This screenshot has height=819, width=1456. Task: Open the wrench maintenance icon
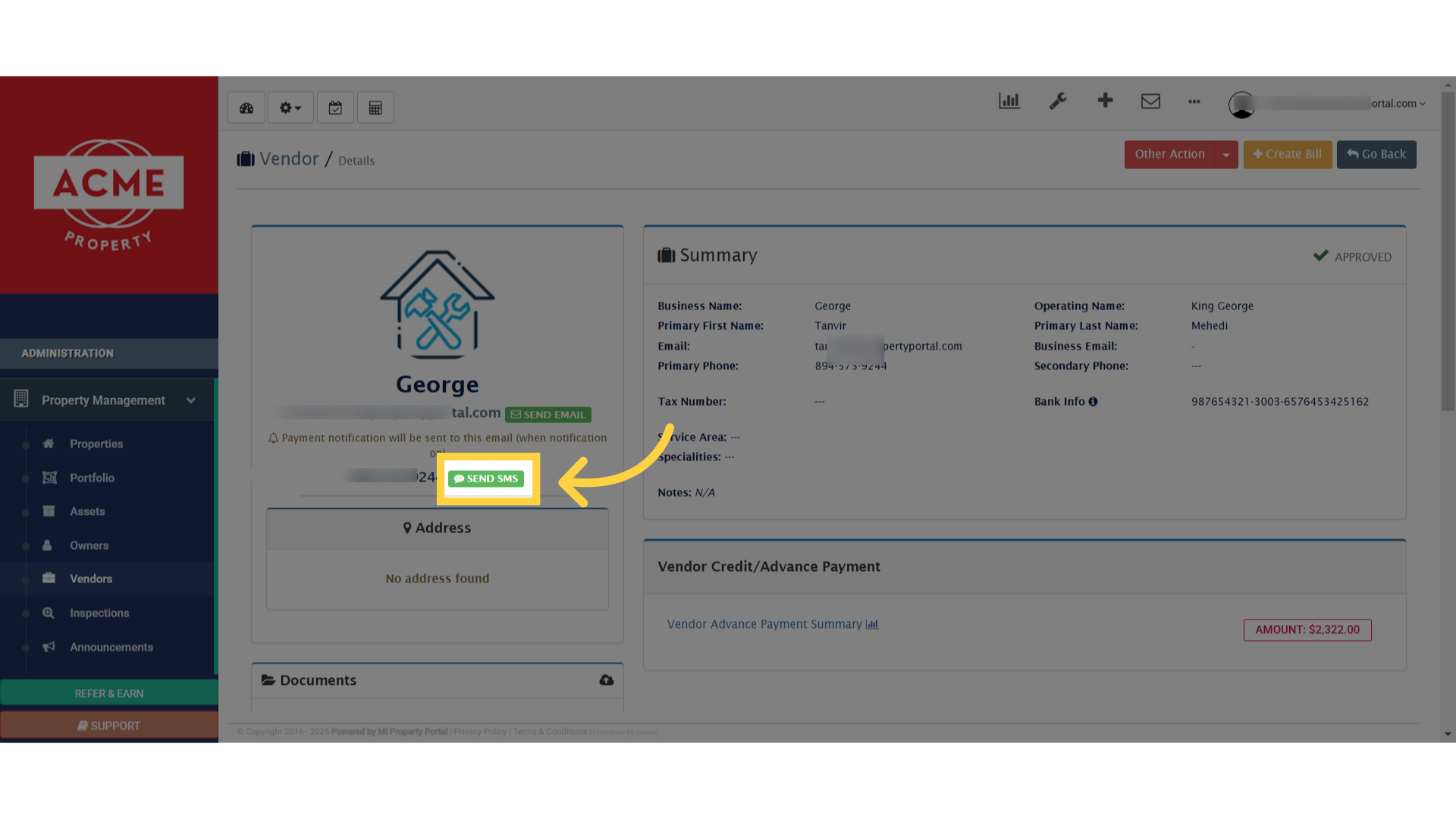[1058, 101]
